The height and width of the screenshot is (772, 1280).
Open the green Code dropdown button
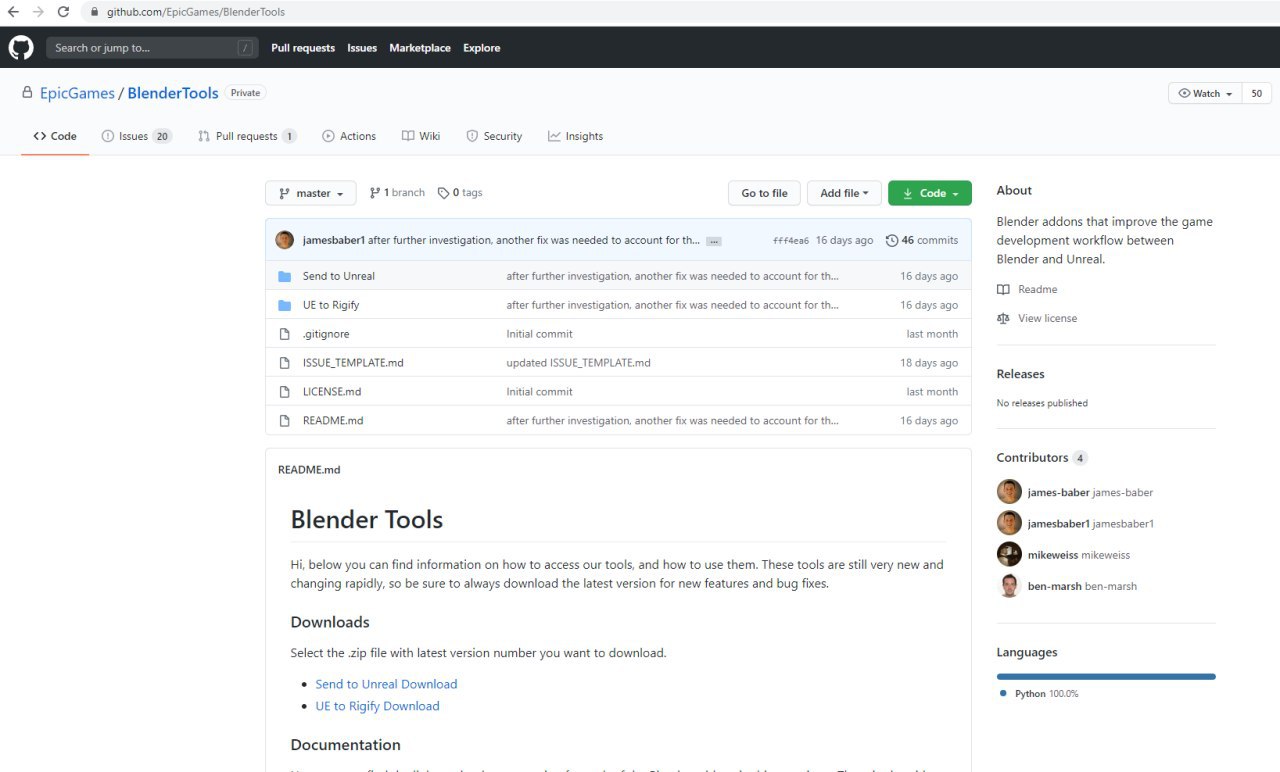(x=930, y=193)
